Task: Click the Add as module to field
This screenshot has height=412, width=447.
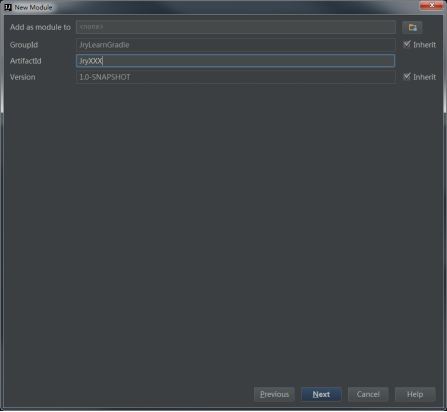Action: [x=236, y=27]
